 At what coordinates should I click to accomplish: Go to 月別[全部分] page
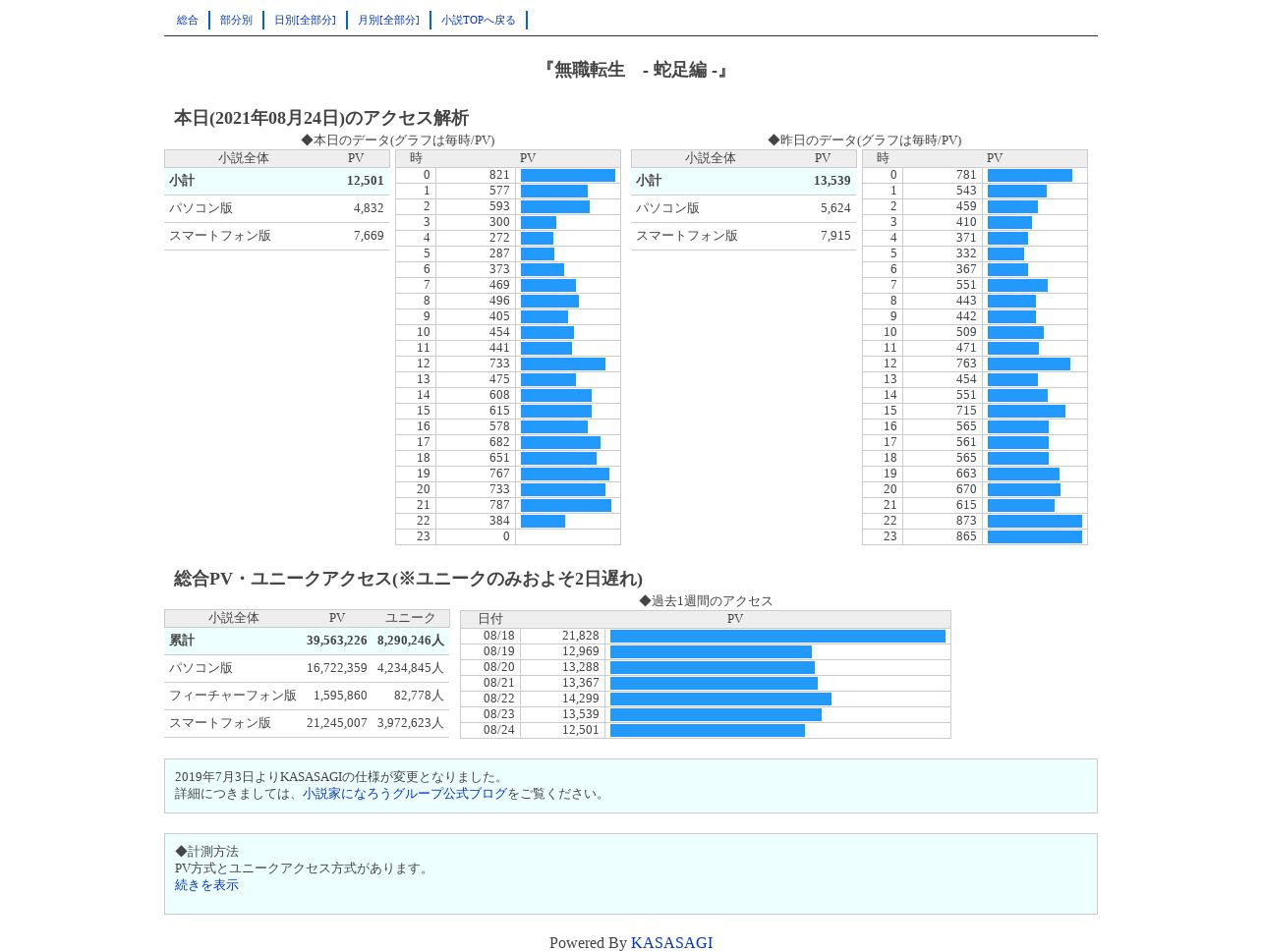[x=388, y=20]
